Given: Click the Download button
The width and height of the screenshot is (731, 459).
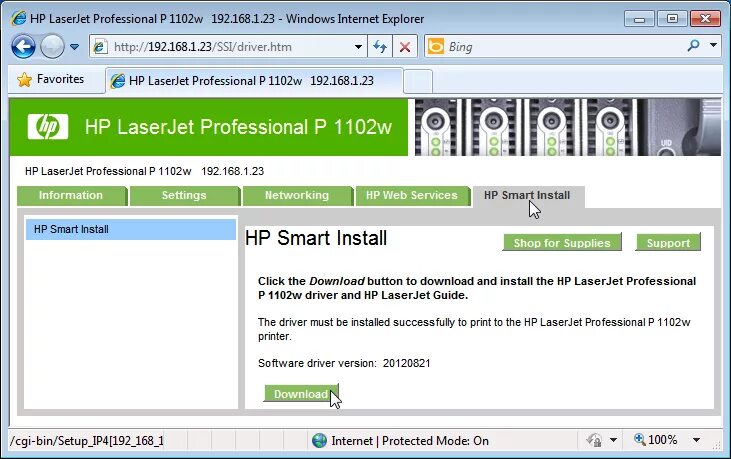Looking at the screenshot, I should tap(301, 394).
